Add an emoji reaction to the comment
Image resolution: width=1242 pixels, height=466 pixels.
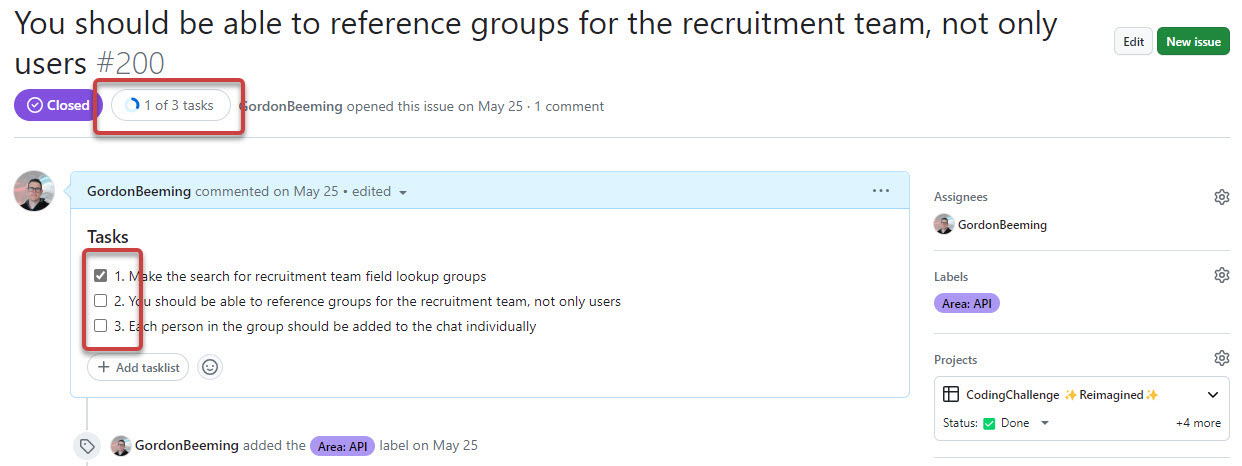210,367
